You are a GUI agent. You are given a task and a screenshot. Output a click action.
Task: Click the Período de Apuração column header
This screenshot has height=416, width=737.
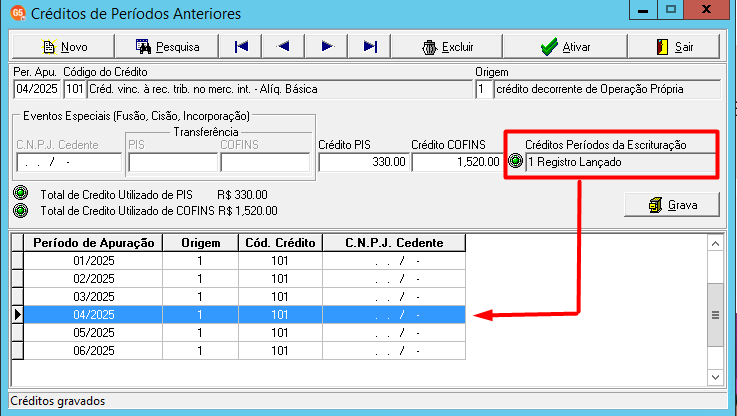pyautogui.click(x=94, y=243)
